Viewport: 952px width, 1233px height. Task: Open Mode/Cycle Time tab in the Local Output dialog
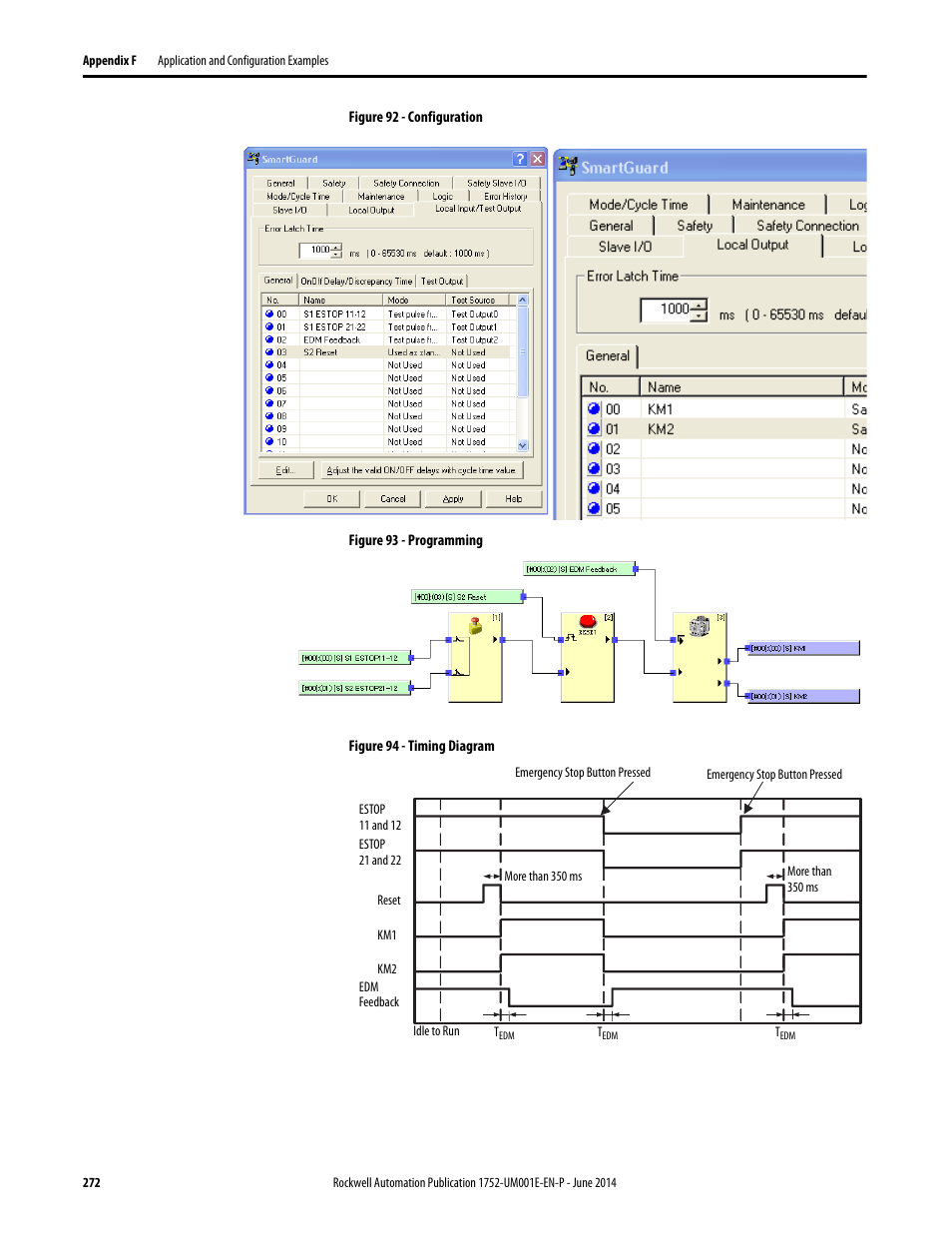(638, 205)
